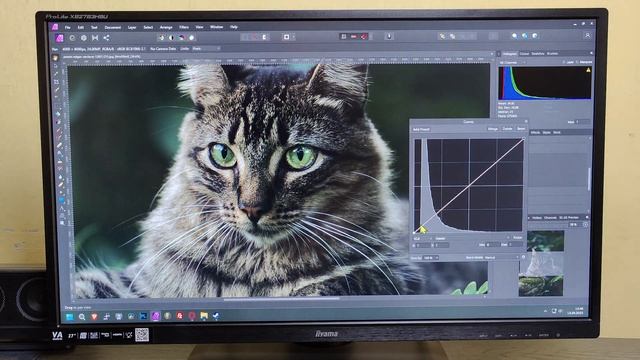Click Delete in the Curves dialog
The image size is (640, 360).
(507, 129)
